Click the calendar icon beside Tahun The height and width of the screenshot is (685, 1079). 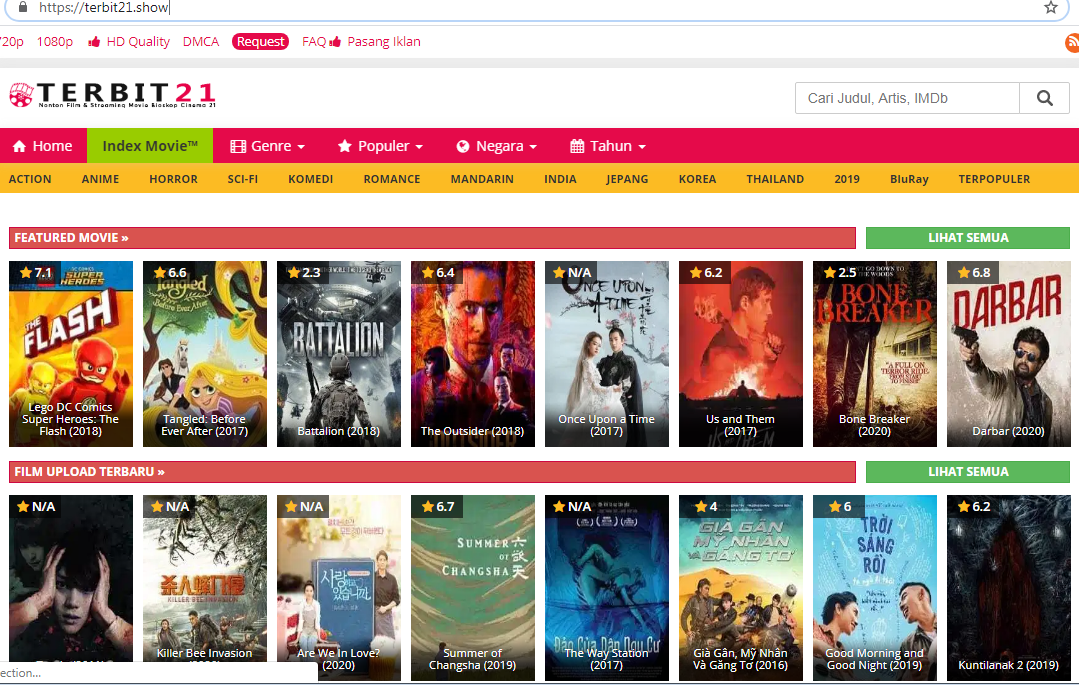577,146
